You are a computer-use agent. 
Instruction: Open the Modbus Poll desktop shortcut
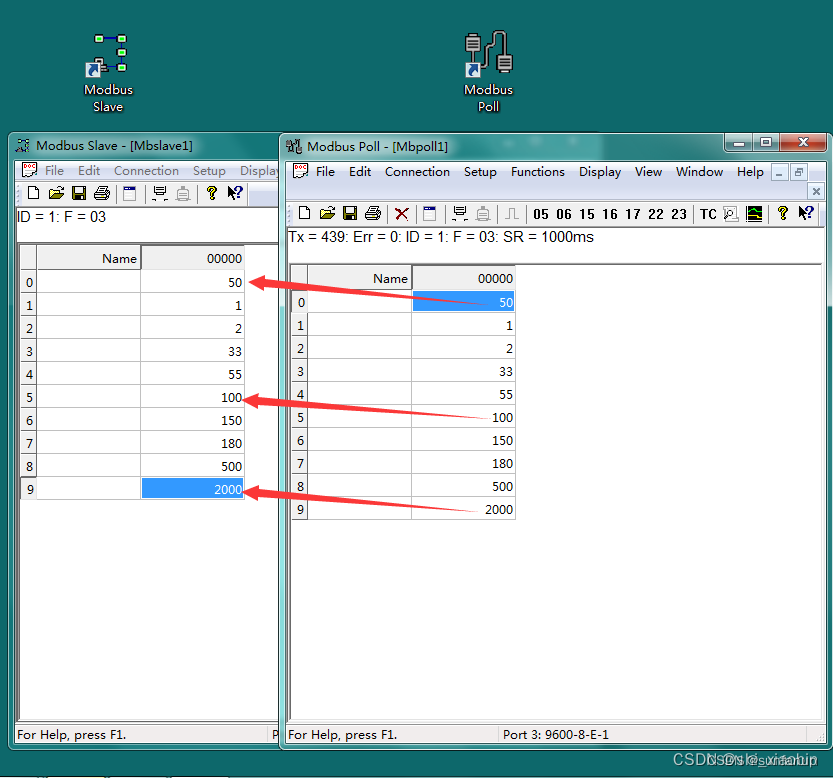click(x=488, y=72)
